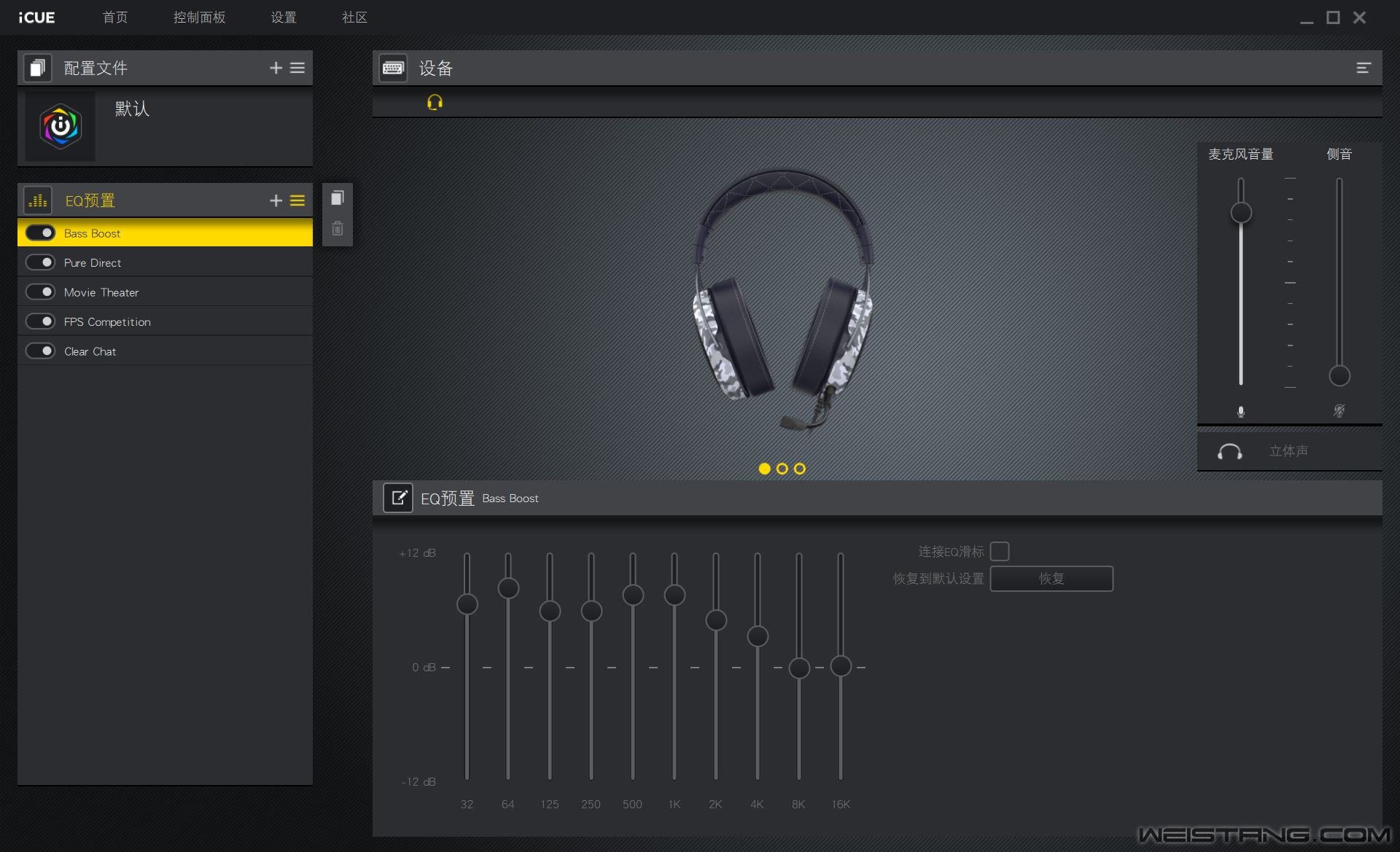Select the FPS Competition preset name
This screenshot has width=1400, height=852.
(107, 321)
